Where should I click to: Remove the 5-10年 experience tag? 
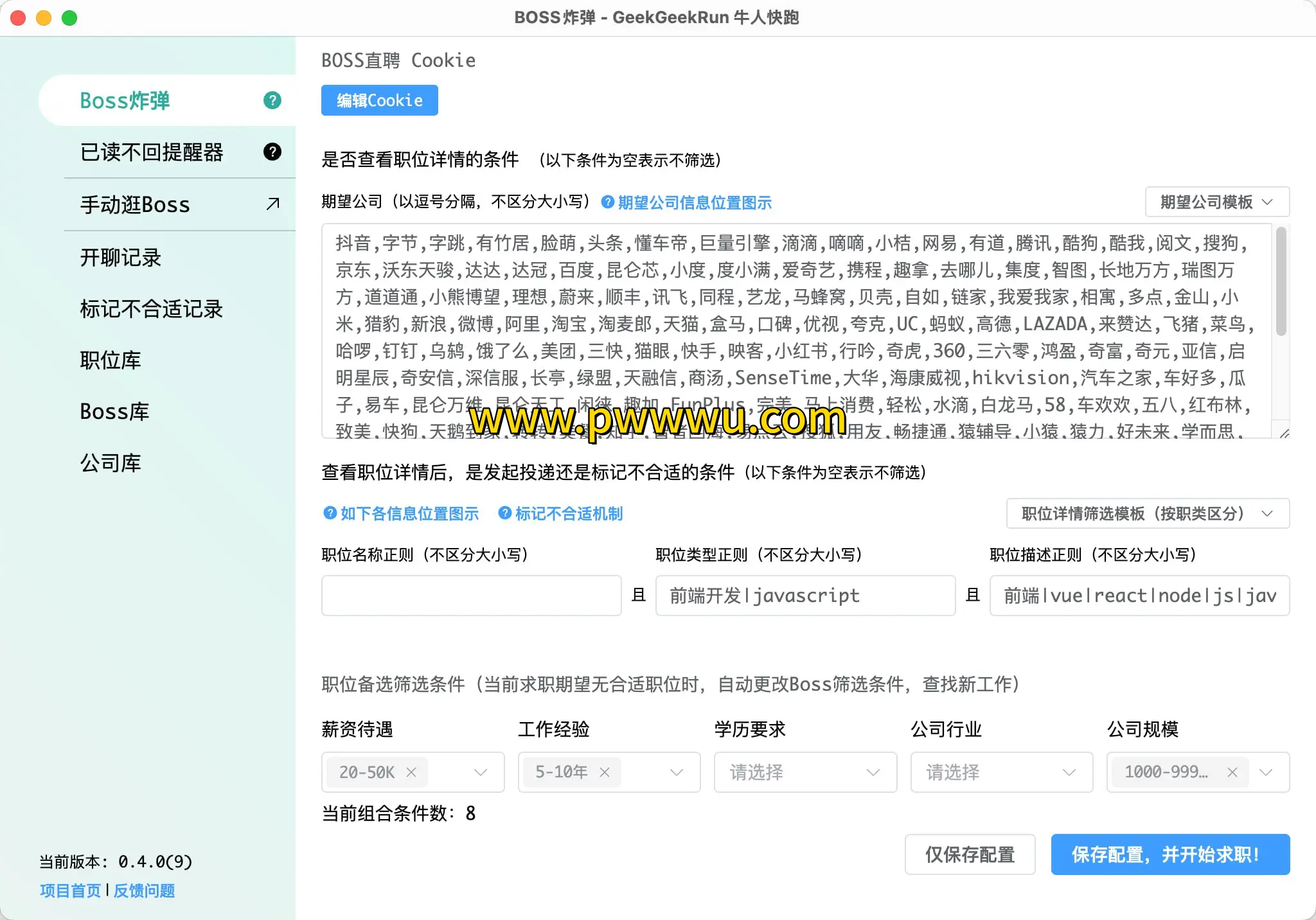tap(604, 772)
